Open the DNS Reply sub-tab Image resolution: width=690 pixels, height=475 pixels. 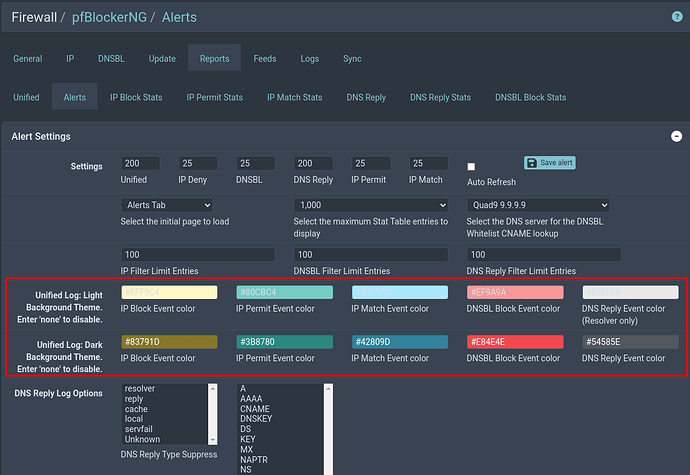(366, 97)
